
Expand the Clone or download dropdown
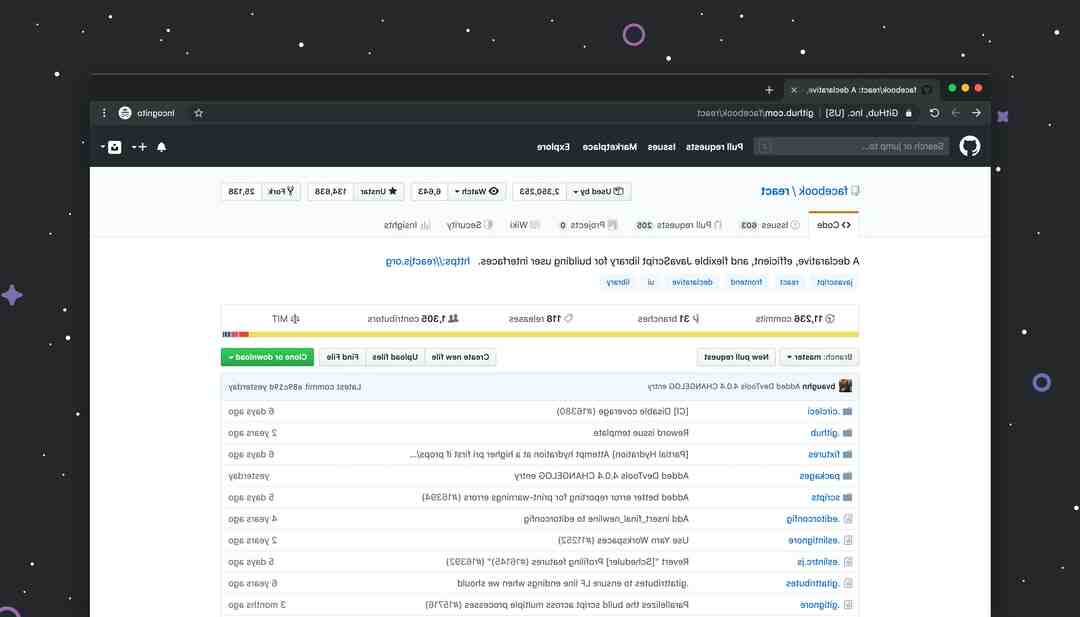coord(267,357)
